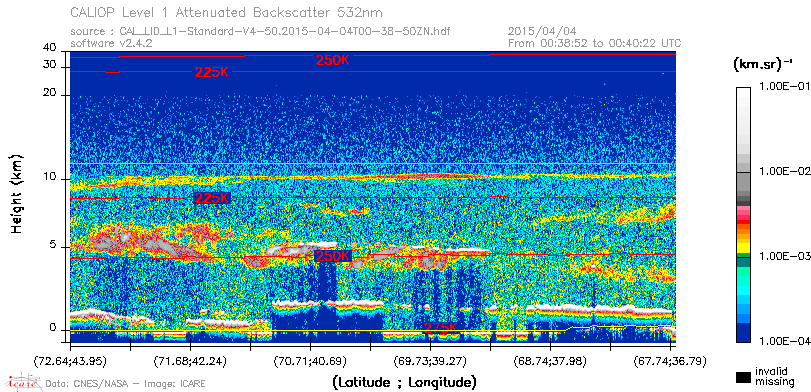The width and height of the screenshot is (811, 392).
Task: Click the '250K' isotherm label near 5 km
Action: [333, 256]
